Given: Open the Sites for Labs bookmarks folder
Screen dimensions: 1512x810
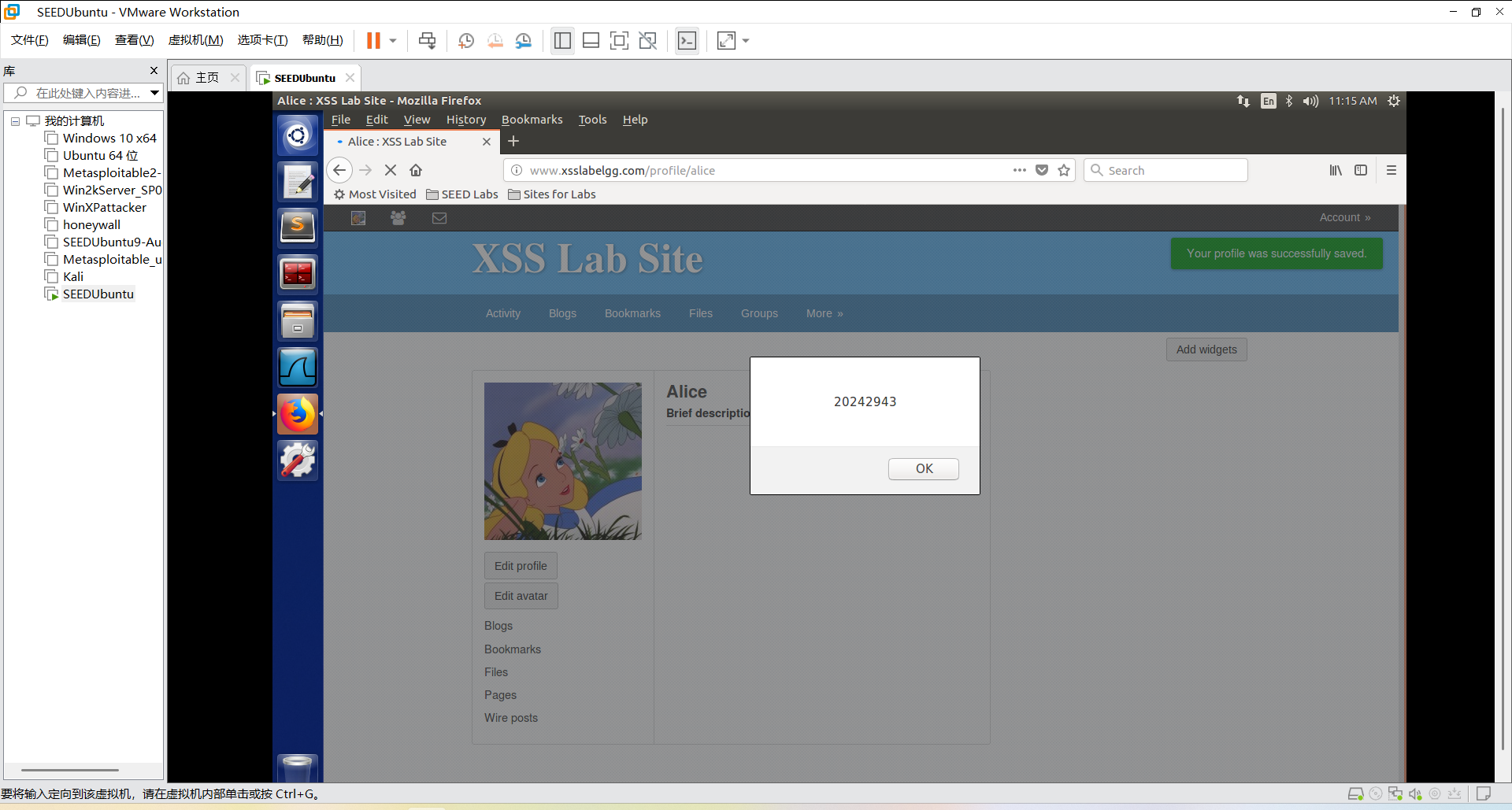Looking at the screenshot, I should pos(552,194).
